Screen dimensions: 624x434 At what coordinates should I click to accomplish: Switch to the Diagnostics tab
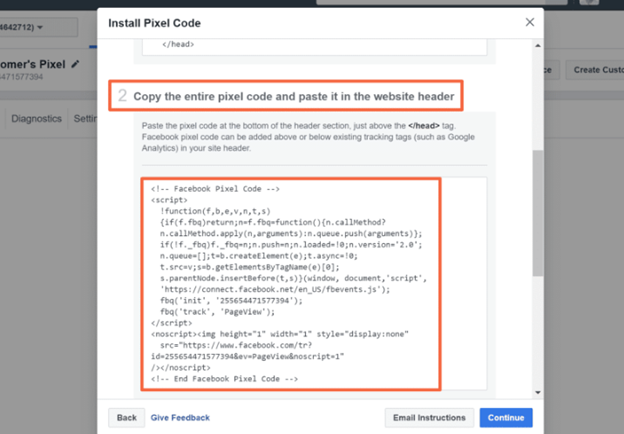tap(36, 119)
